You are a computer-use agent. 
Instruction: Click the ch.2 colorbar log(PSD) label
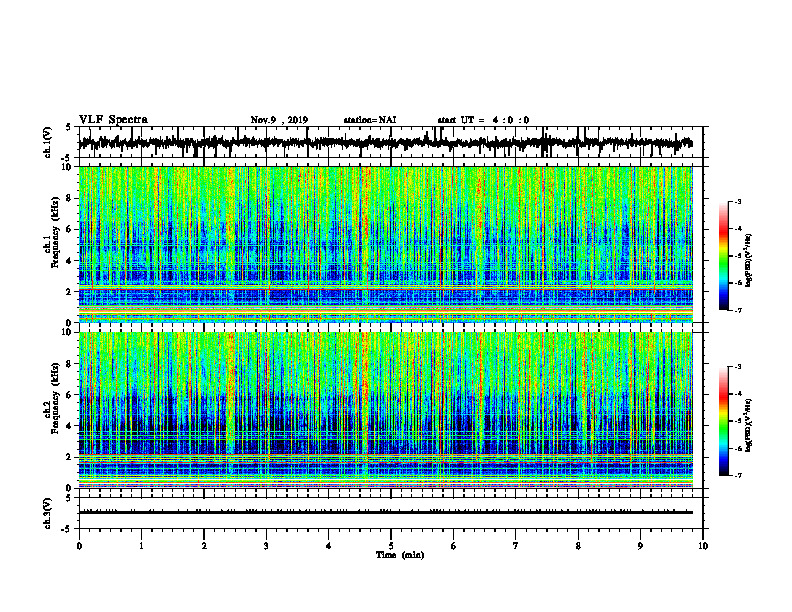(749, 425)
